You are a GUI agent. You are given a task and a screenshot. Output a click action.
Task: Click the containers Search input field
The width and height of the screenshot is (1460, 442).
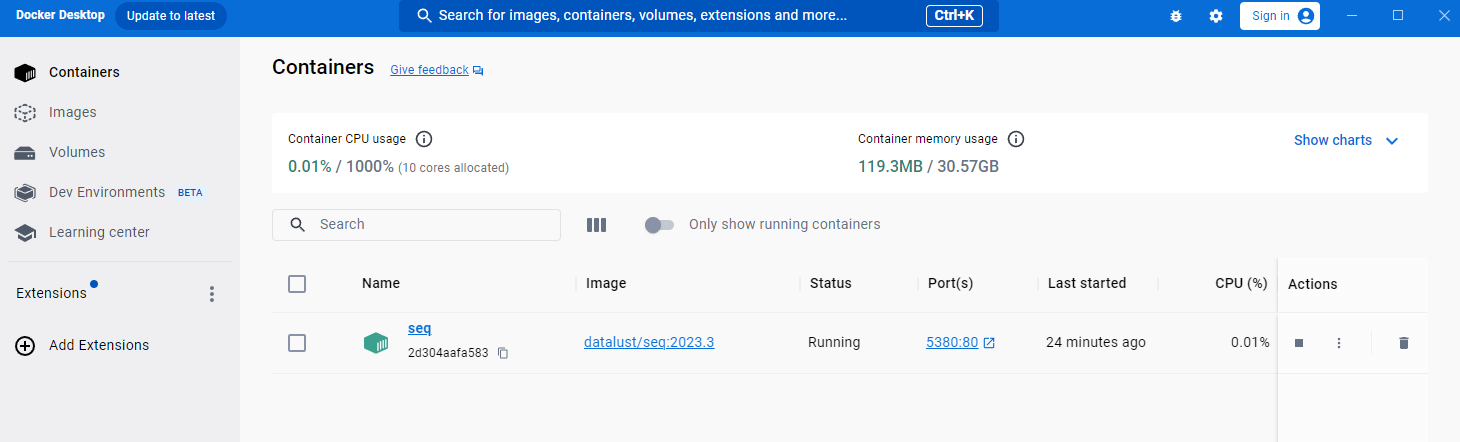pyautogui.click(x=416, y=225)
